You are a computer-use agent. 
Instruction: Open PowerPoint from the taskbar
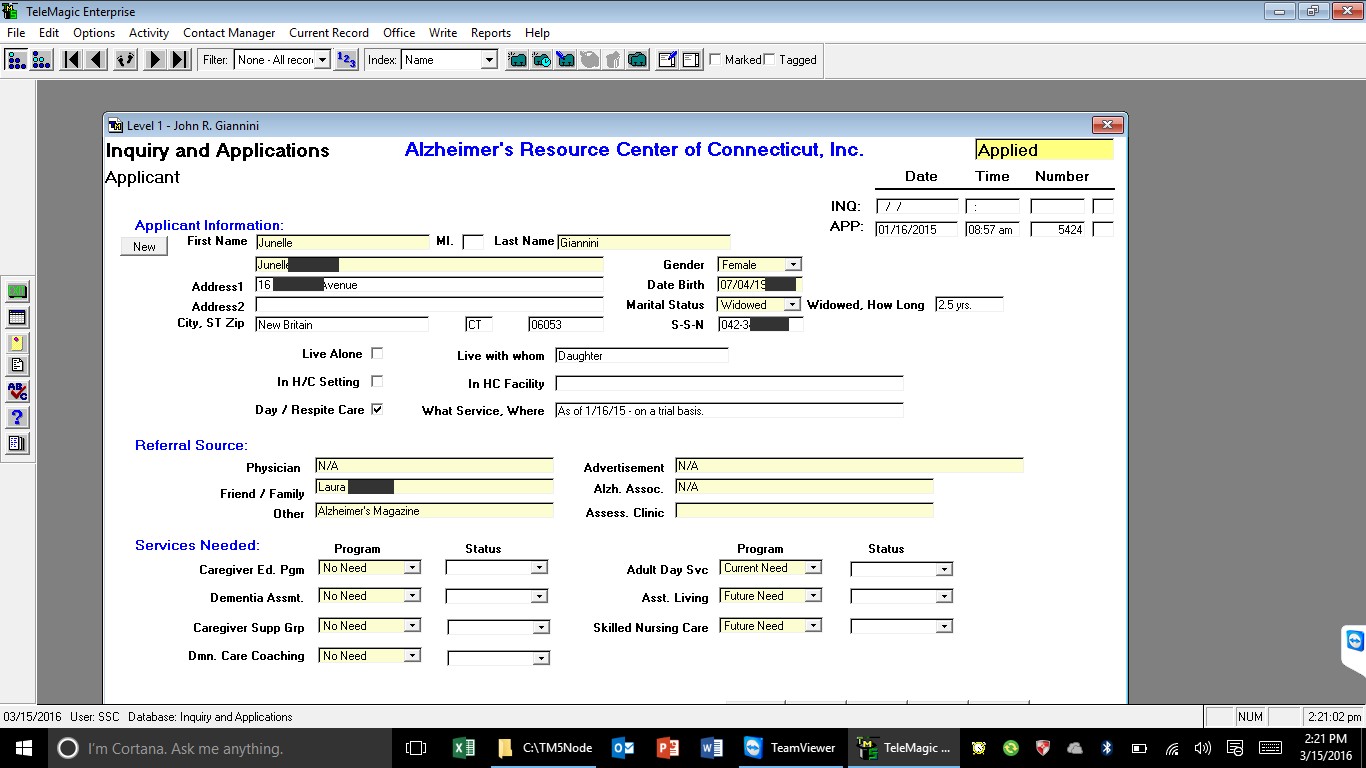coord(668,748)
